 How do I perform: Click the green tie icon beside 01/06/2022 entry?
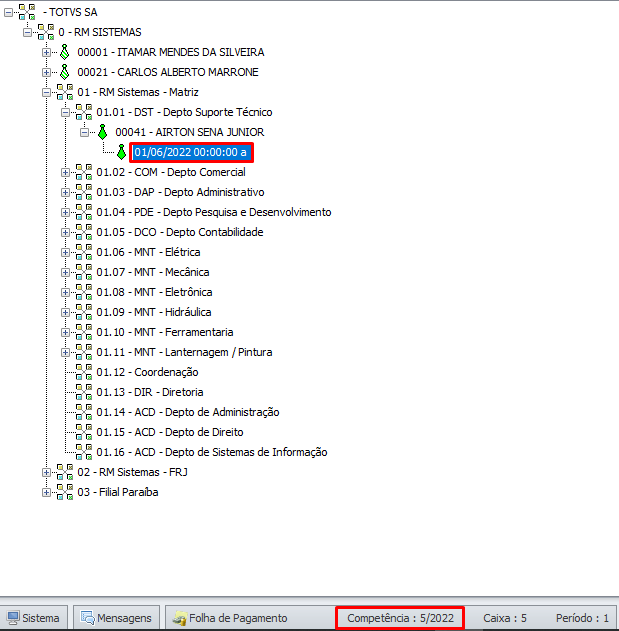click(x=122, y=152)
